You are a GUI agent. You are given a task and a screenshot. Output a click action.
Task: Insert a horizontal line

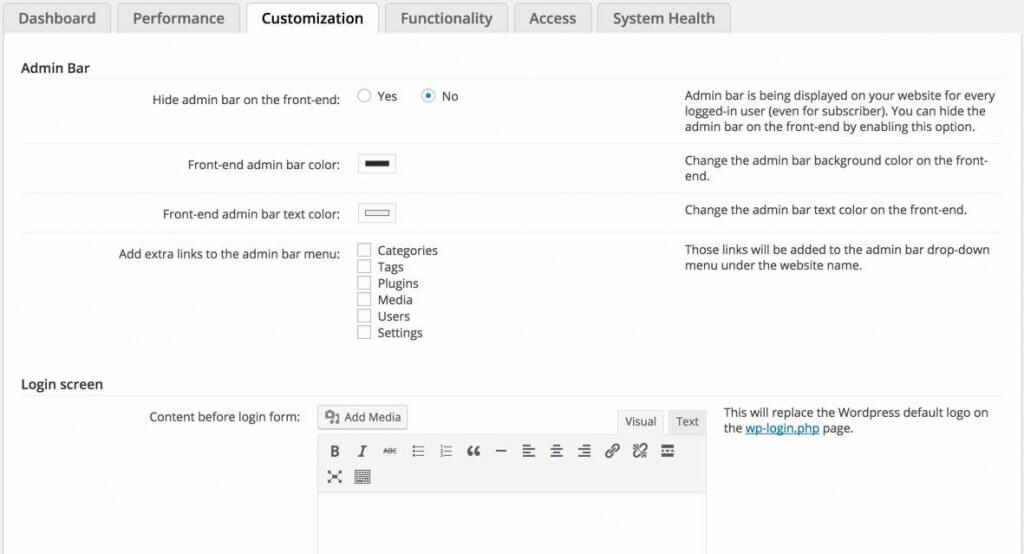pos(501,451)
